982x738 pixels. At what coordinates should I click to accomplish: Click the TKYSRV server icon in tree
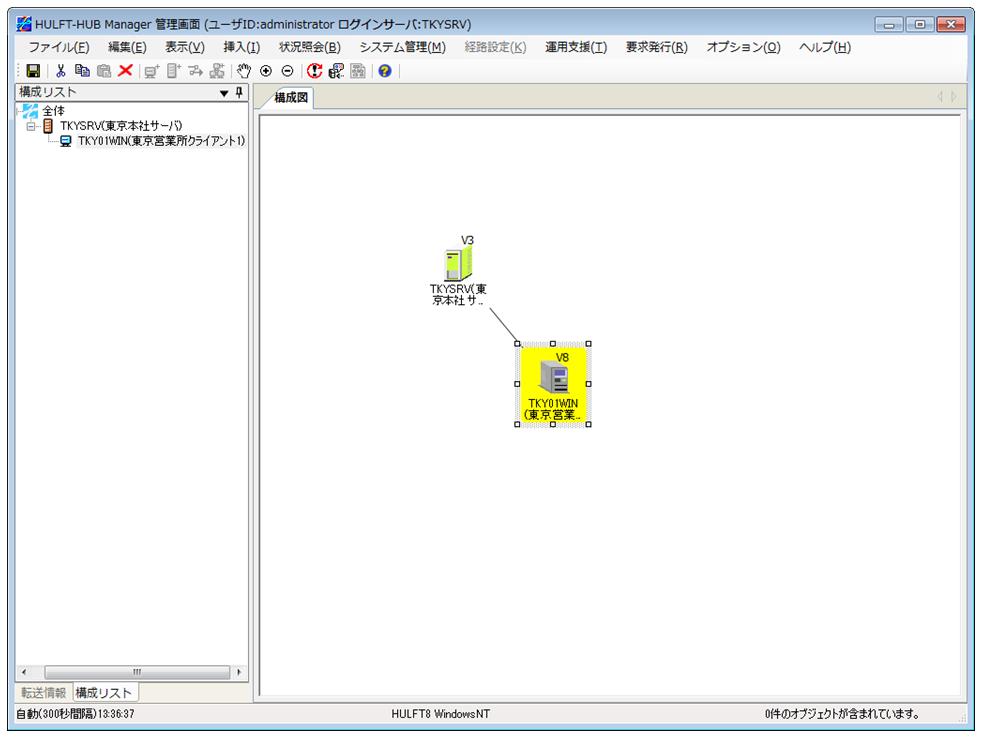pyautogui.click(x=48, y=126)
